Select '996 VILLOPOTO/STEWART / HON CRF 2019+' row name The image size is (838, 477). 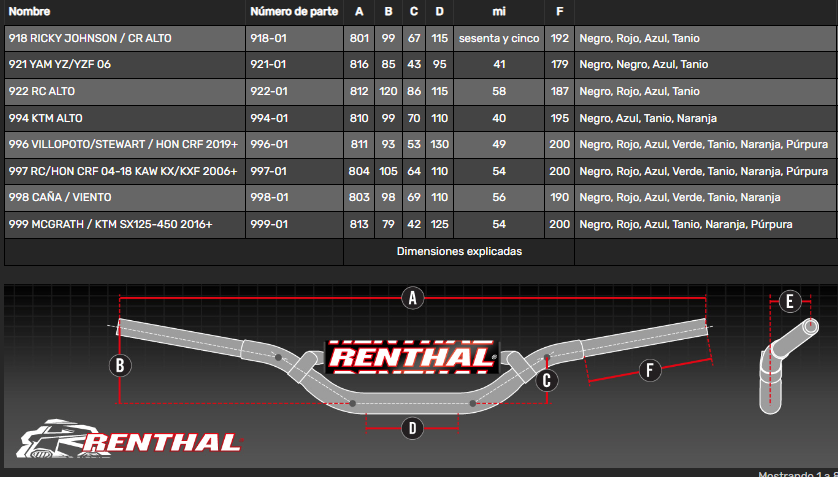pos(123,144)
